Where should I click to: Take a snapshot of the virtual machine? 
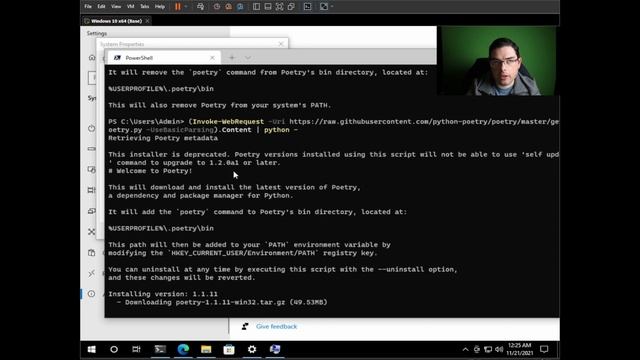217,7
